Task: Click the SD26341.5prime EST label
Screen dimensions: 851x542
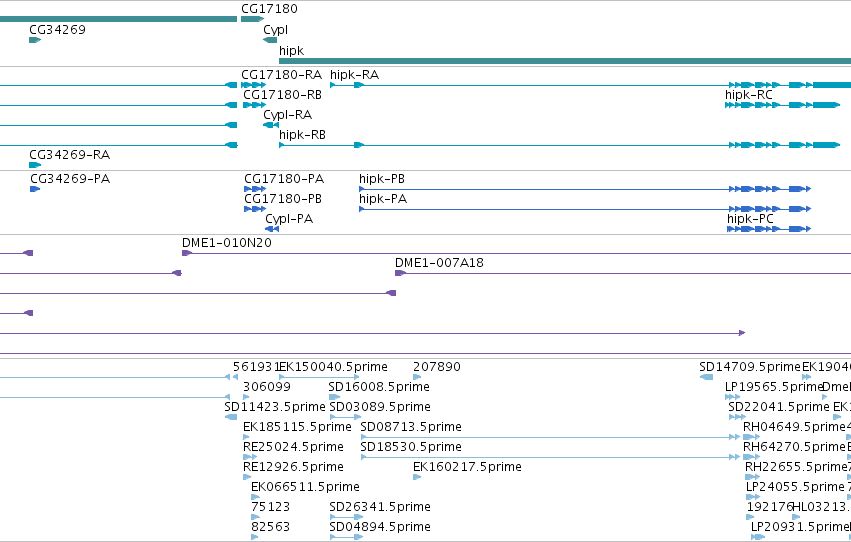Action: (x=380, y=508)
